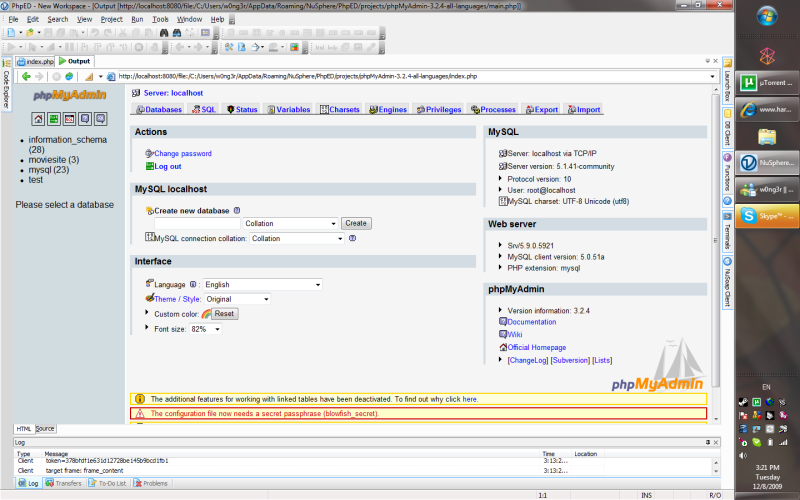This screenshot has height=500, width=800.
Task: Click the first binoculars Find icon
Action: coord(164,32)
